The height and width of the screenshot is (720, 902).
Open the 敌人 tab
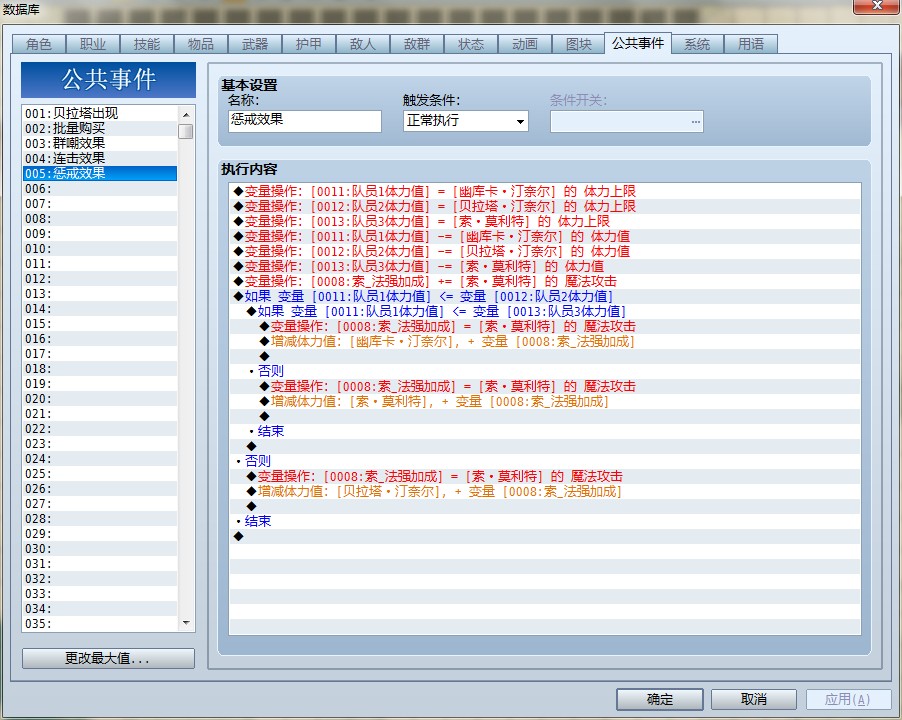(x=362, y=44)
